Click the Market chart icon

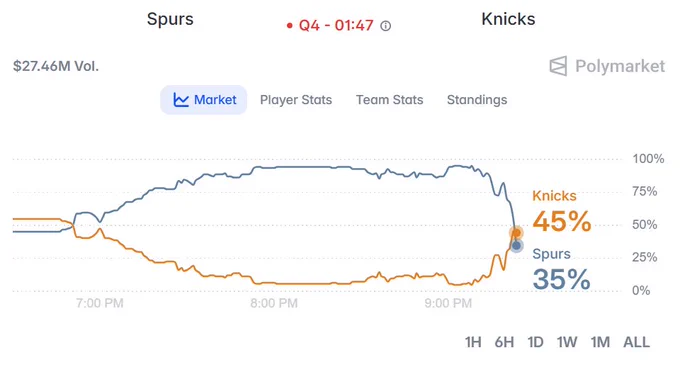pyautogui.click(x=181, y=100)
